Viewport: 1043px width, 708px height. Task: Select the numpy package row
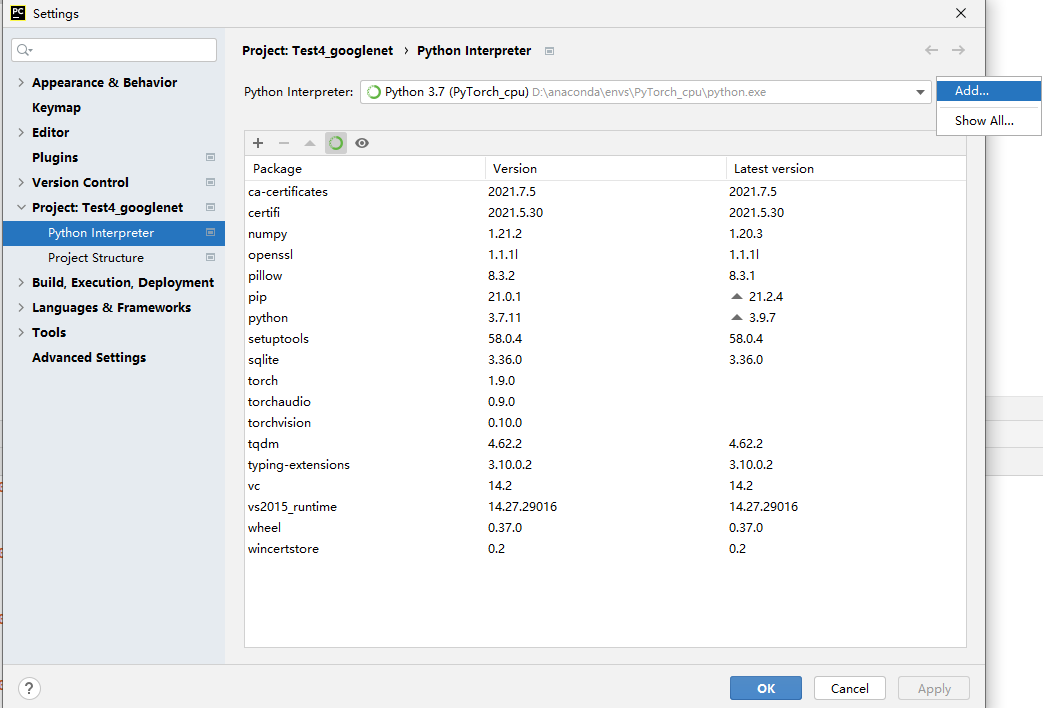click(x=605, y=234)
